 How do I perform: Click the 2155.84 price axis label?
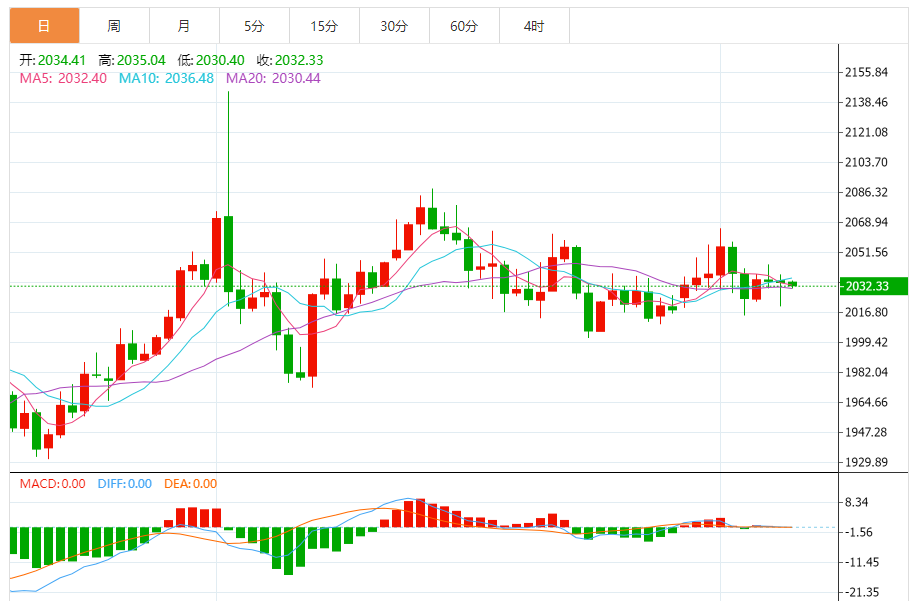[x=866, y=73]
